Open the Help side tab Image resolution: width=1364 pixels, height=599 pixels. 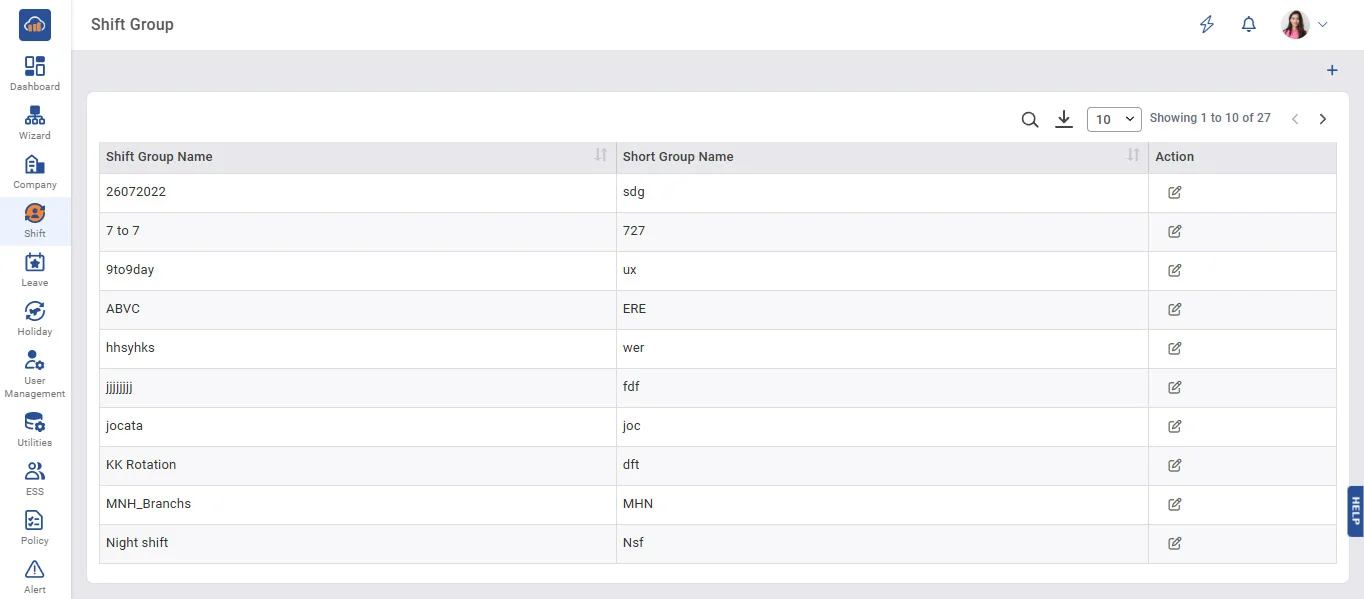tap(1355, 511)
